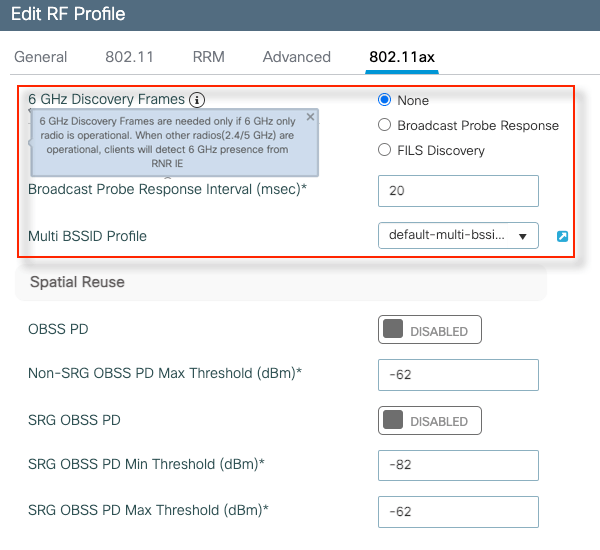Switch to the Advanced tab
This screenshot has height=550, width=600.
296,57
